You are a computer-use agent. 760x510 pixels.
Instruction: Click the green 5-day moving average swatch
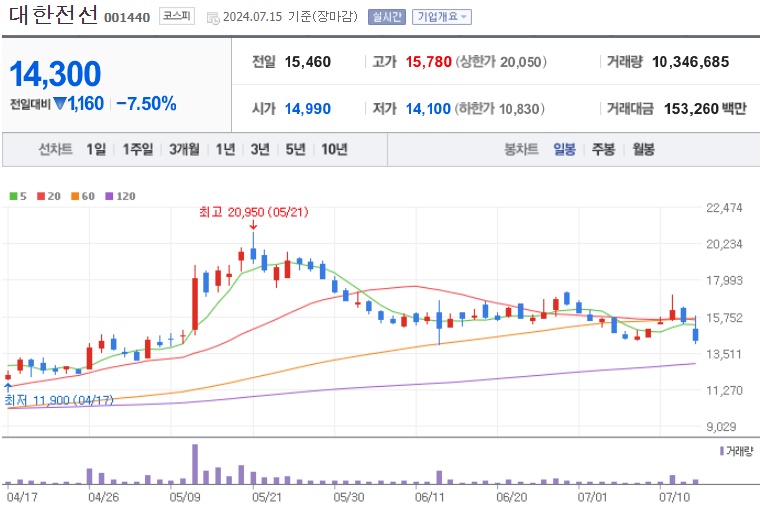click(13, 196)
